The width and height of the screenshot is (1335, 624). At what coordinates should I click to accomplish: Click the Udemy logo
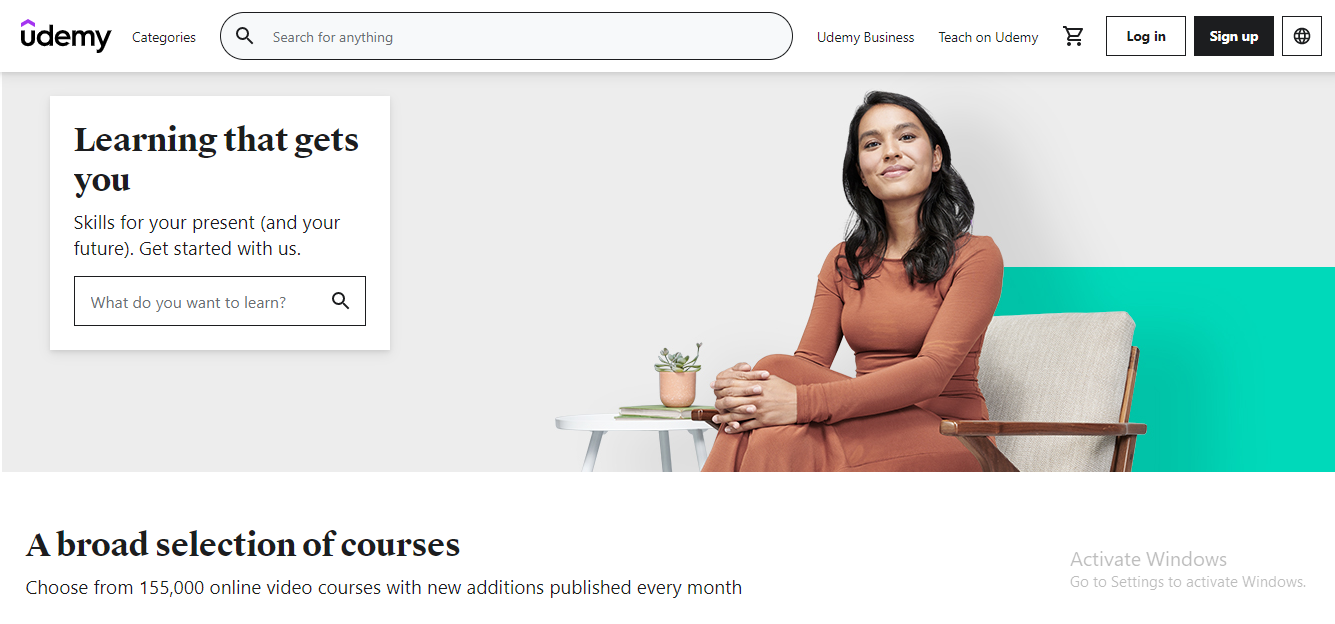pyautogui.click(x=66, y=36)
